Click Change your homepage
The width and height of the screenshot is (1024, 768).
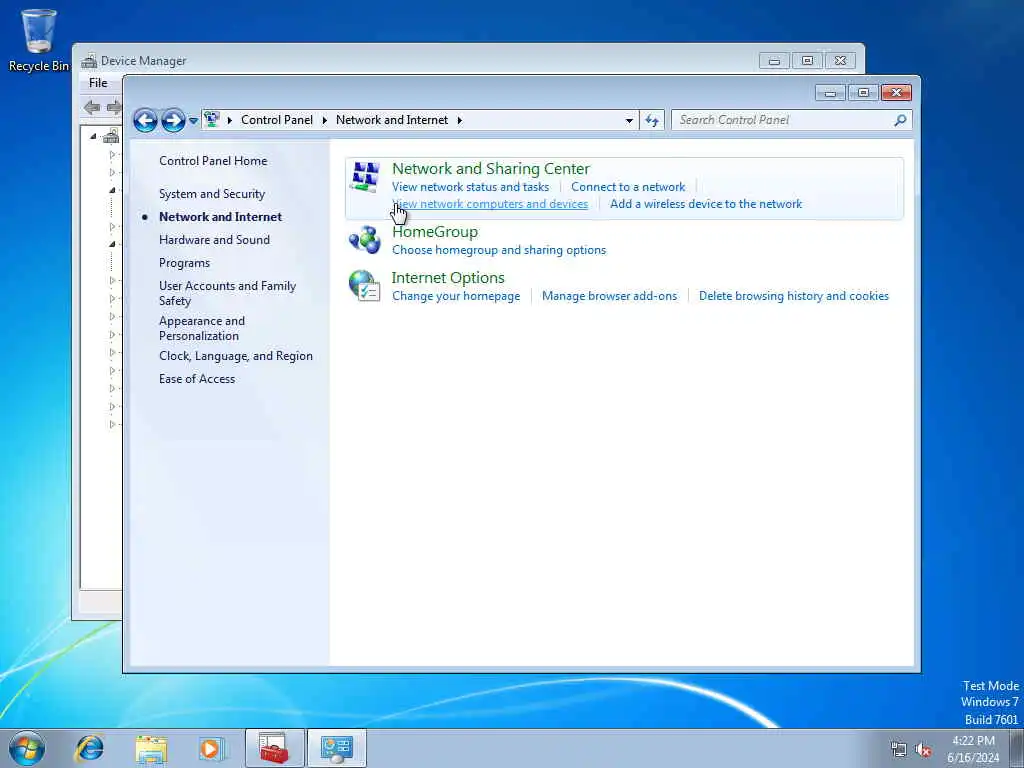456,296
